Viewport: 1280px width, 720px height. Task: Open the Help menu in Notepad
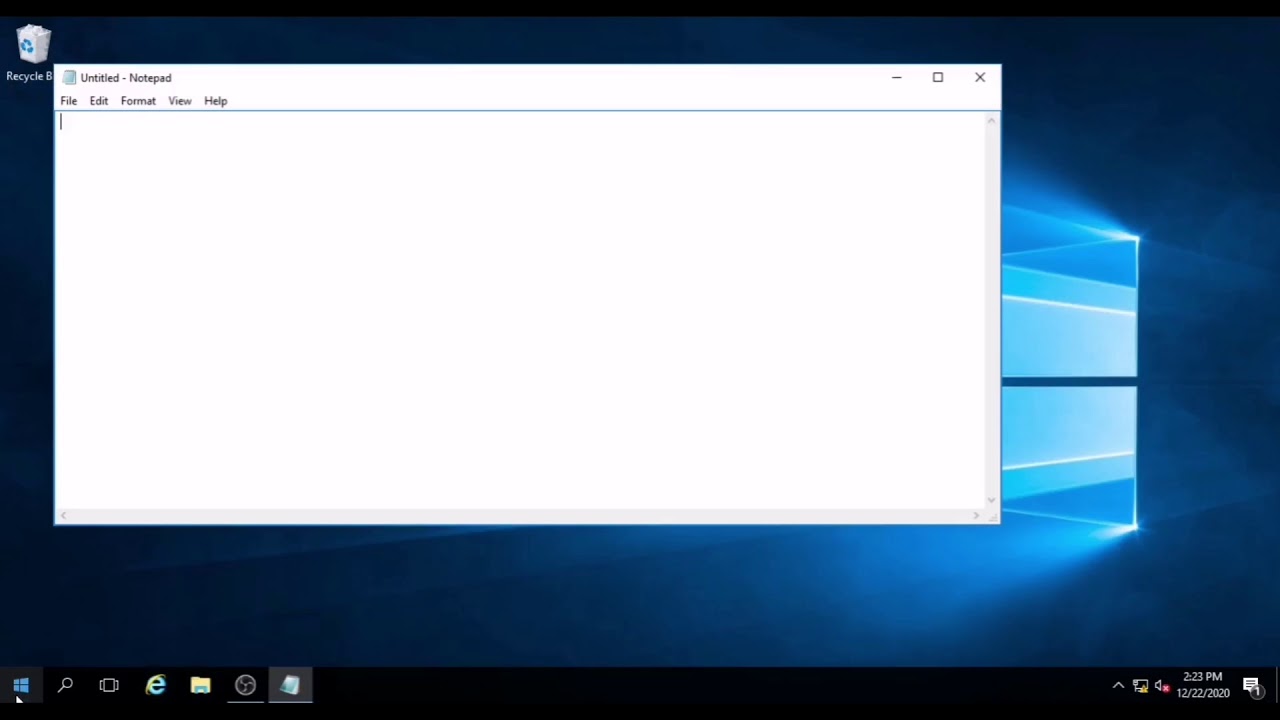216,101
